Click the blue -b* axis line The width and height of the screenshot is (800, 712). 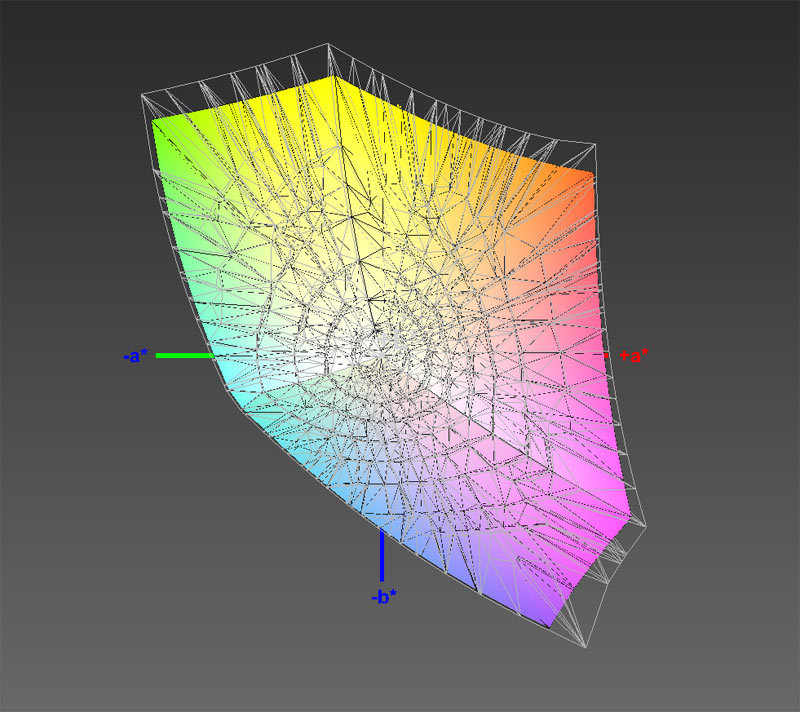point(382,555)
